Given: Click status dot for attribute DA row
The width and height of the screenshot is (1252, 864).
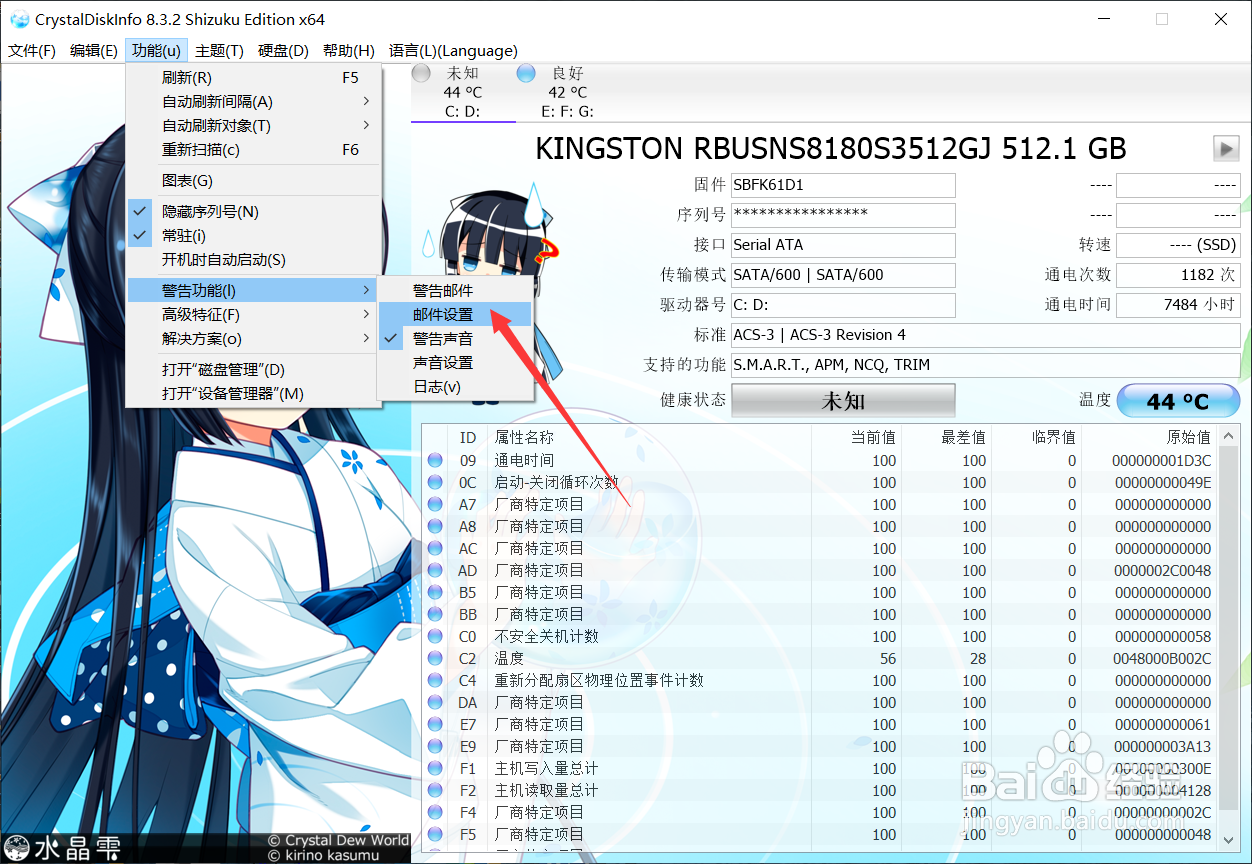Looking at the screenshot, I should (x=435, y=703).
